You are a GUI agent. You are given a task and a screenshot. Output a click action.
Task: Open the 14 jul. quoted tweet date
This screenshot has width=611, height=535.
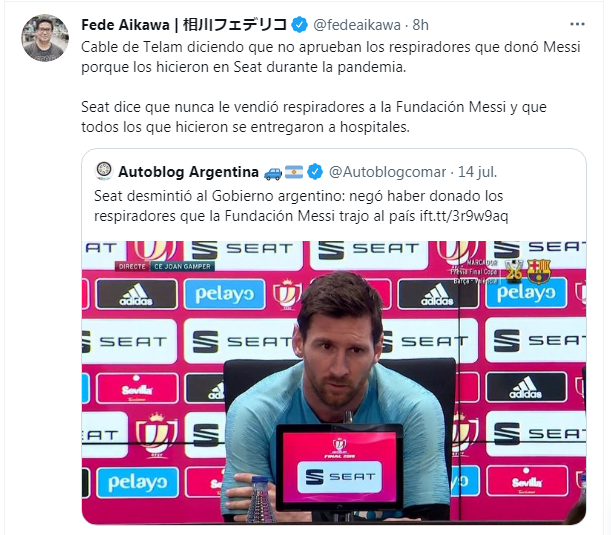pyautogui.click(x=477, y=172)
